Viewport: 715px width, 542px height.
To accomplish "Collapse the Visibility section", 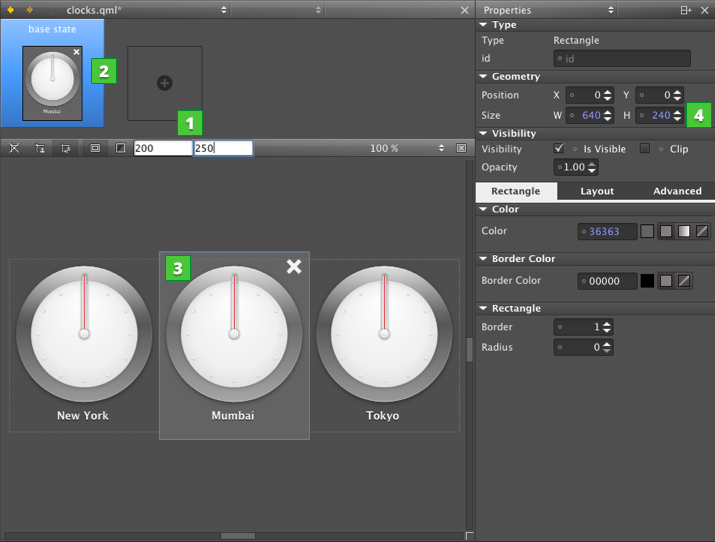I will point(483,134).
